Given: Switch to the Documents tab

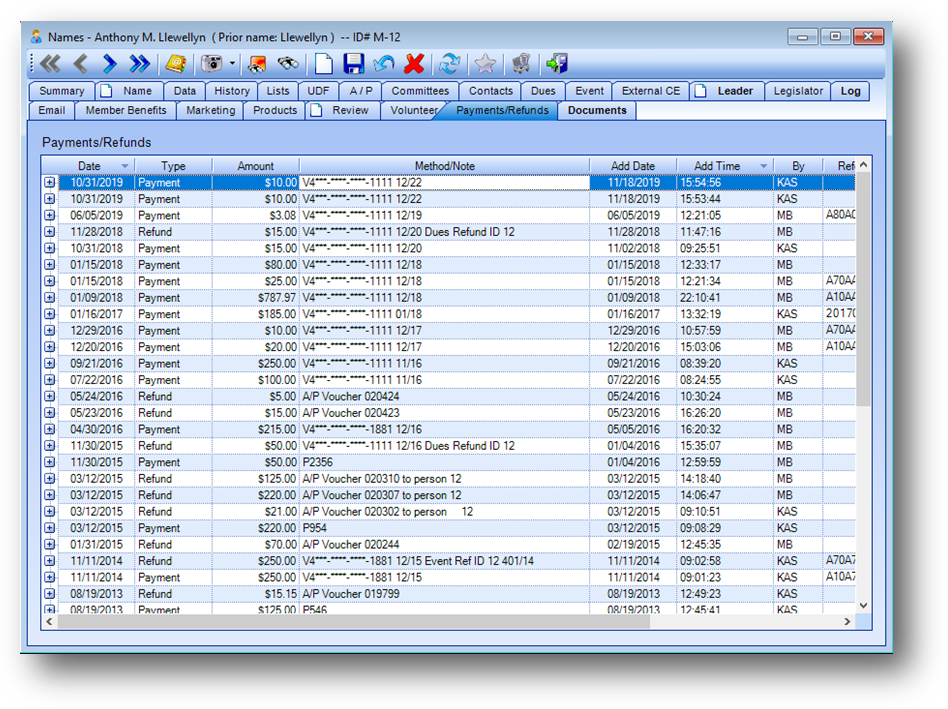Looking at the screenshot, I should click(x=597, y=110).
